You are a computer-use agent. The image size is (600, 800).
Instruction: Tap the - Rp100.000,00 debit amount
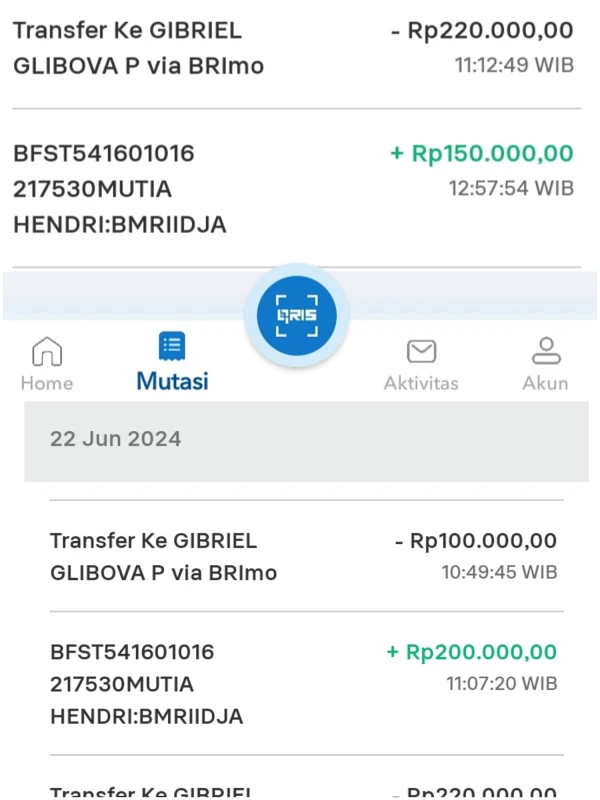click(475, 541)
